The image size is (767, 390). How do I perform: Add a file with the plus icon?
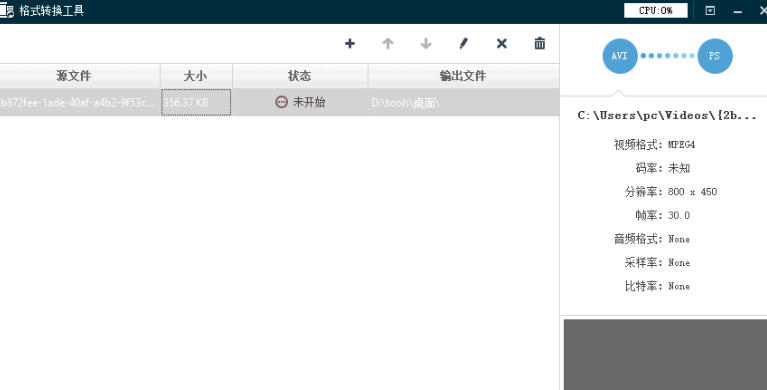pyautogui.click(x=350, y=44)
